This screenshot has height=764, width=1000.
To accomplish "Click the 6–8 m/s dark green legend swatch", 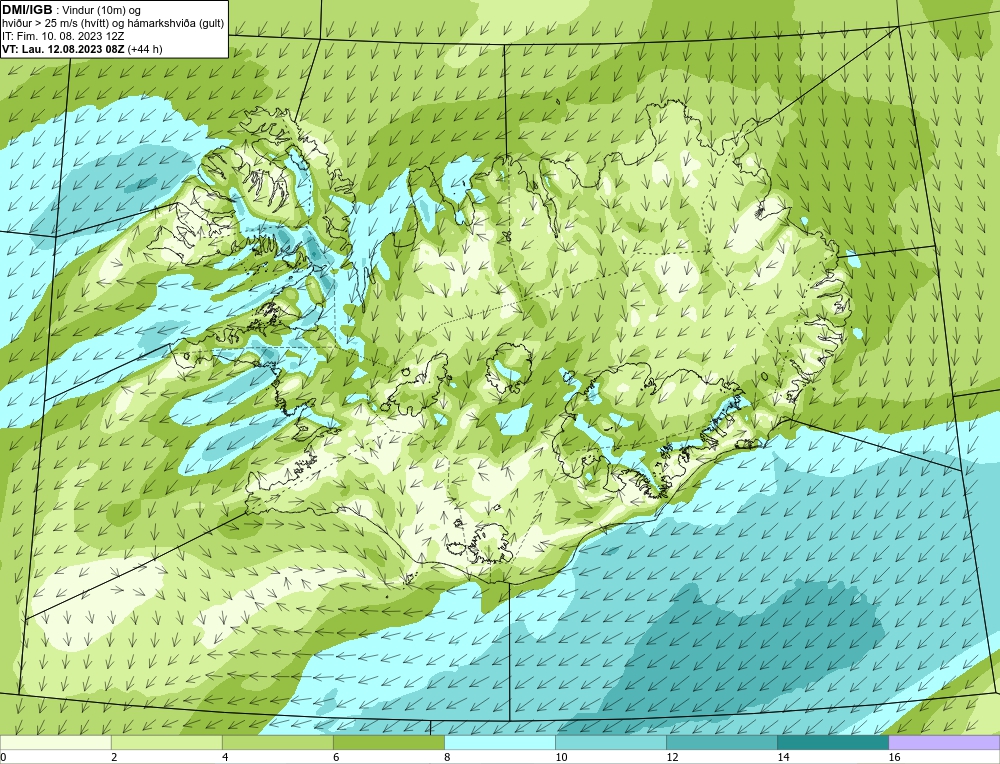I will point(388,742).
